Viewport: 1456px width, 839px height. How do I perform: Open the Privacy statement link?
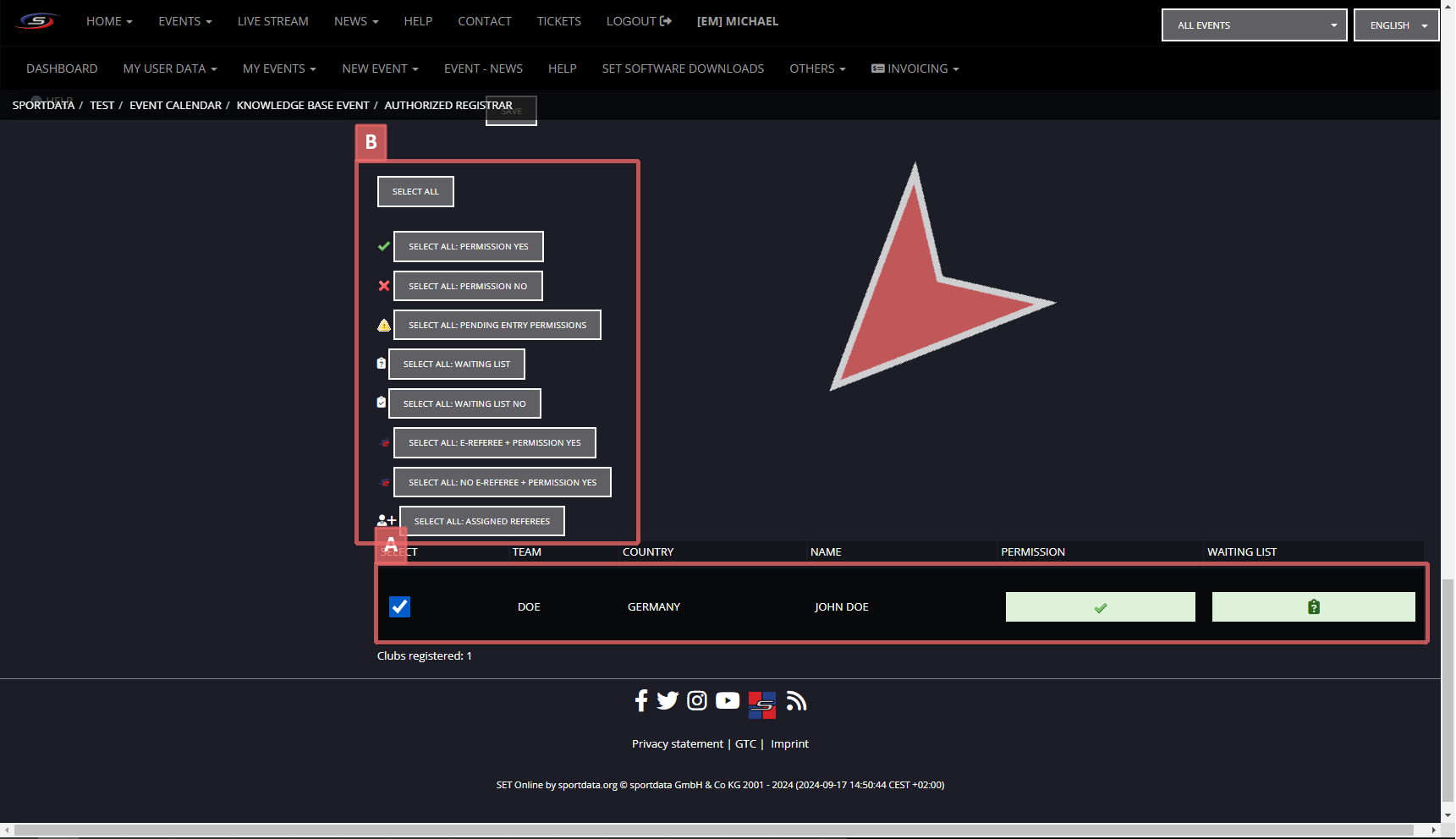[x=677, y=744]
